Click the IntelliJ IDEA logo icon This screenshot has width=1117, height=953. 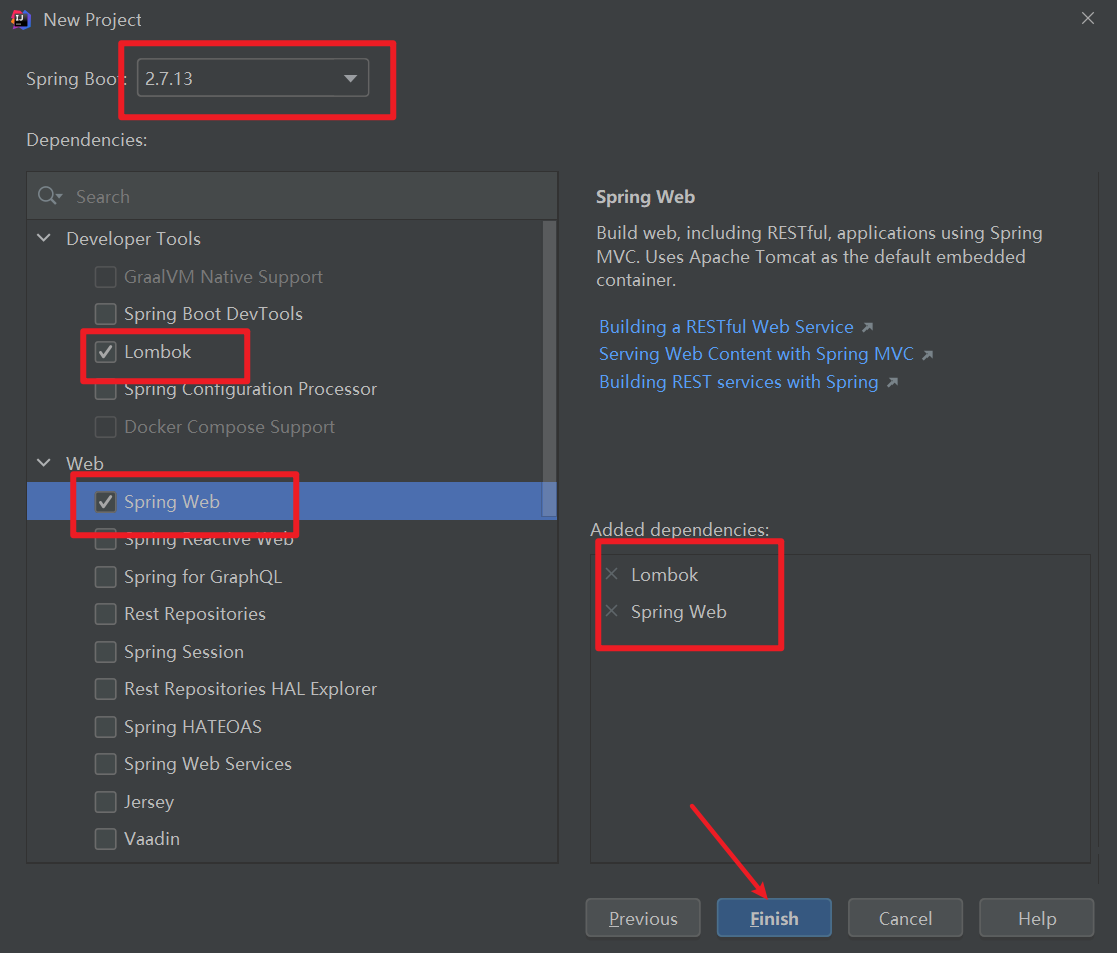(21, 20)
